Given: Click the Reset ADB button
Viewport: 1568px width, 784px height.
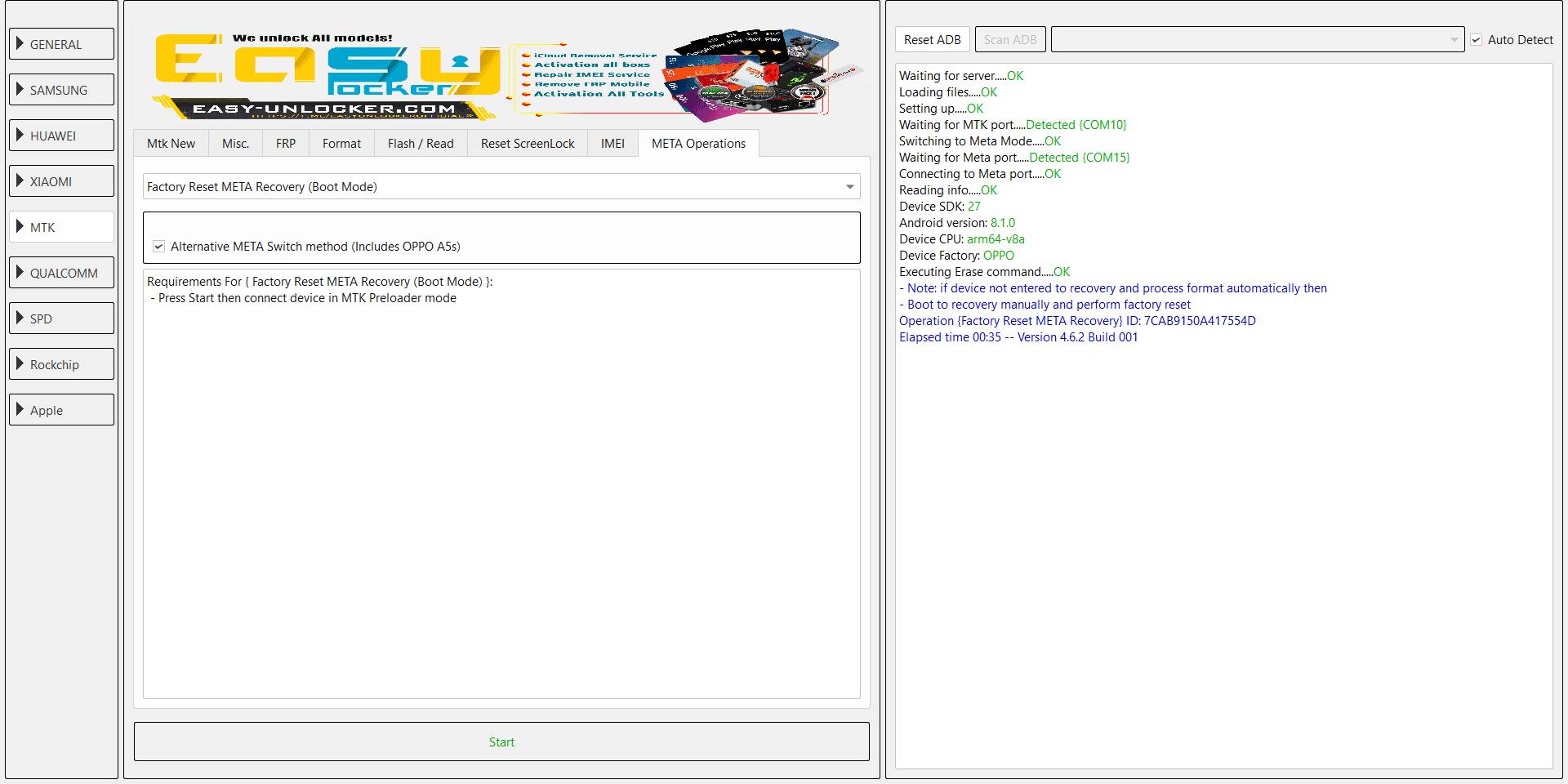Looking at the screenshot, I should 932,39.
